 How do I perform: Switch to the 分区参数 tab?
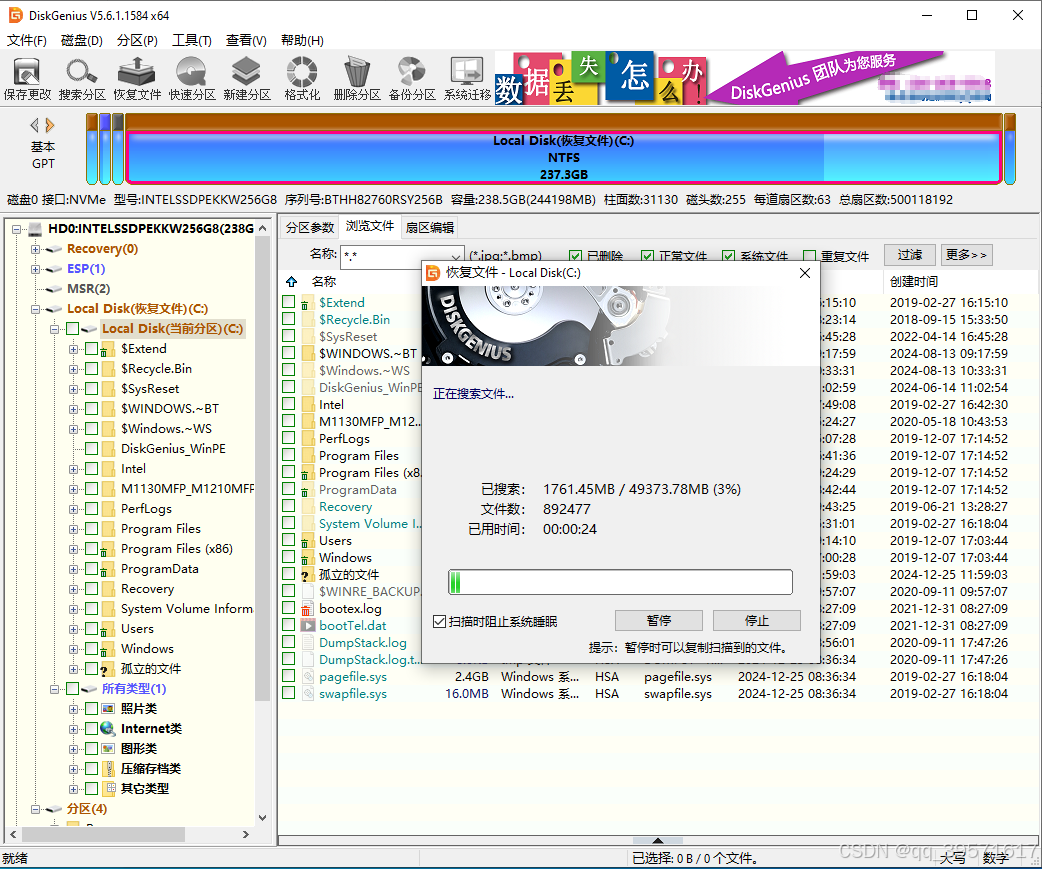point(310,227)
